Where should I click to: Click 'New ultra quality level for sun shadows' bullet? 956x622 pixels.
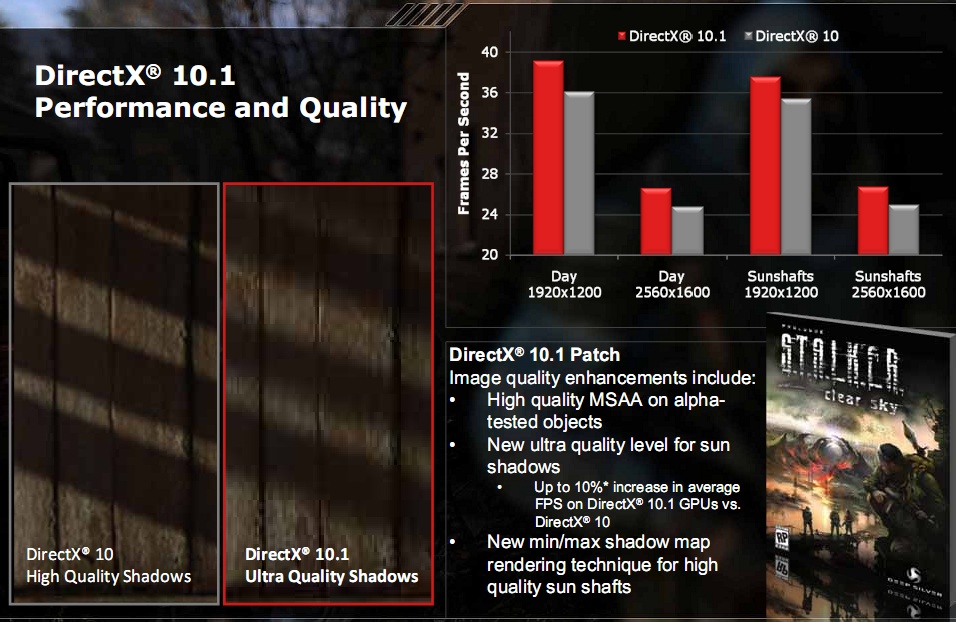click(x=608, y=456)
